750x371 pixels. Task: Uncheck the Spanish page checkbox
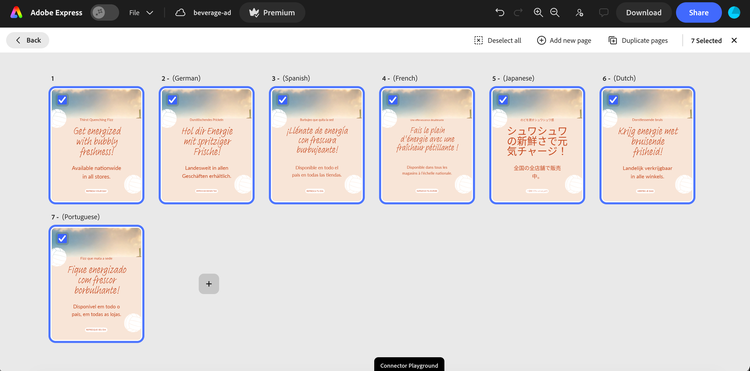pos(283,100)
